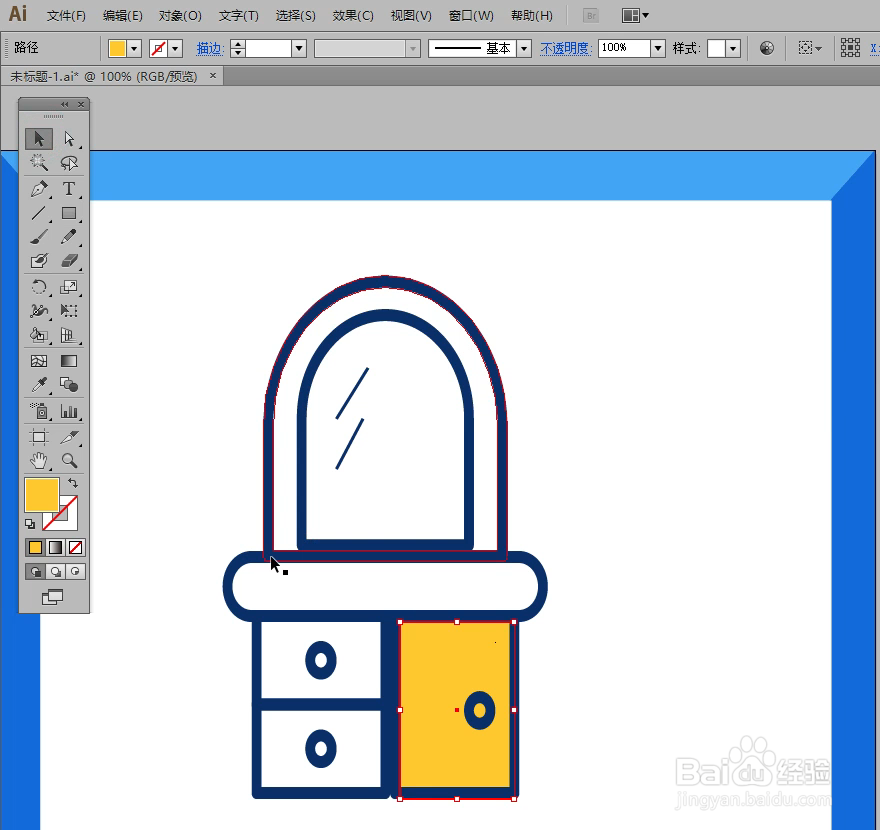This screenshot has height=830, width=880.
Task: Open the 对象(O) menu
Action: click(180, 16)
